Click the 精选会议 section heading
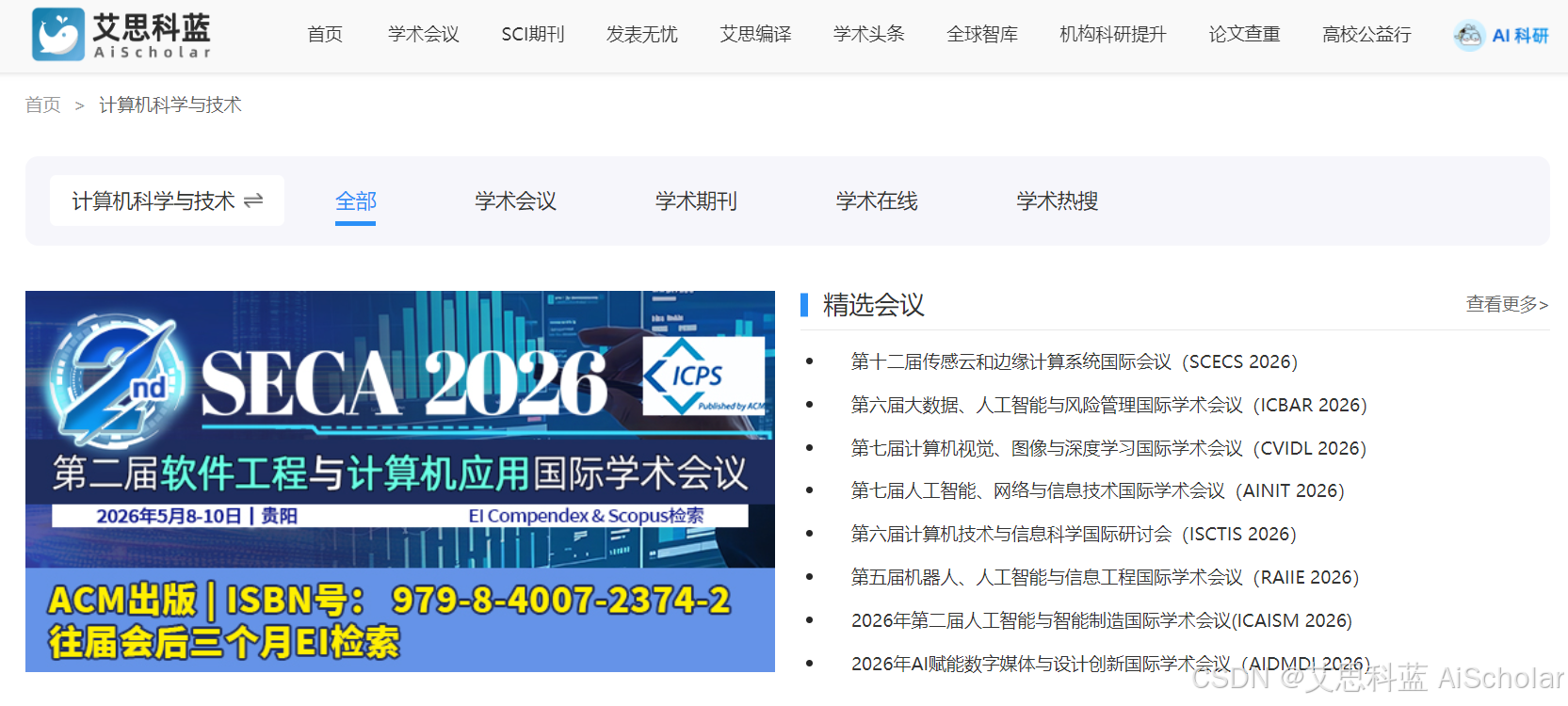Screen dimensions: 1568x706 tap(874, 305)
